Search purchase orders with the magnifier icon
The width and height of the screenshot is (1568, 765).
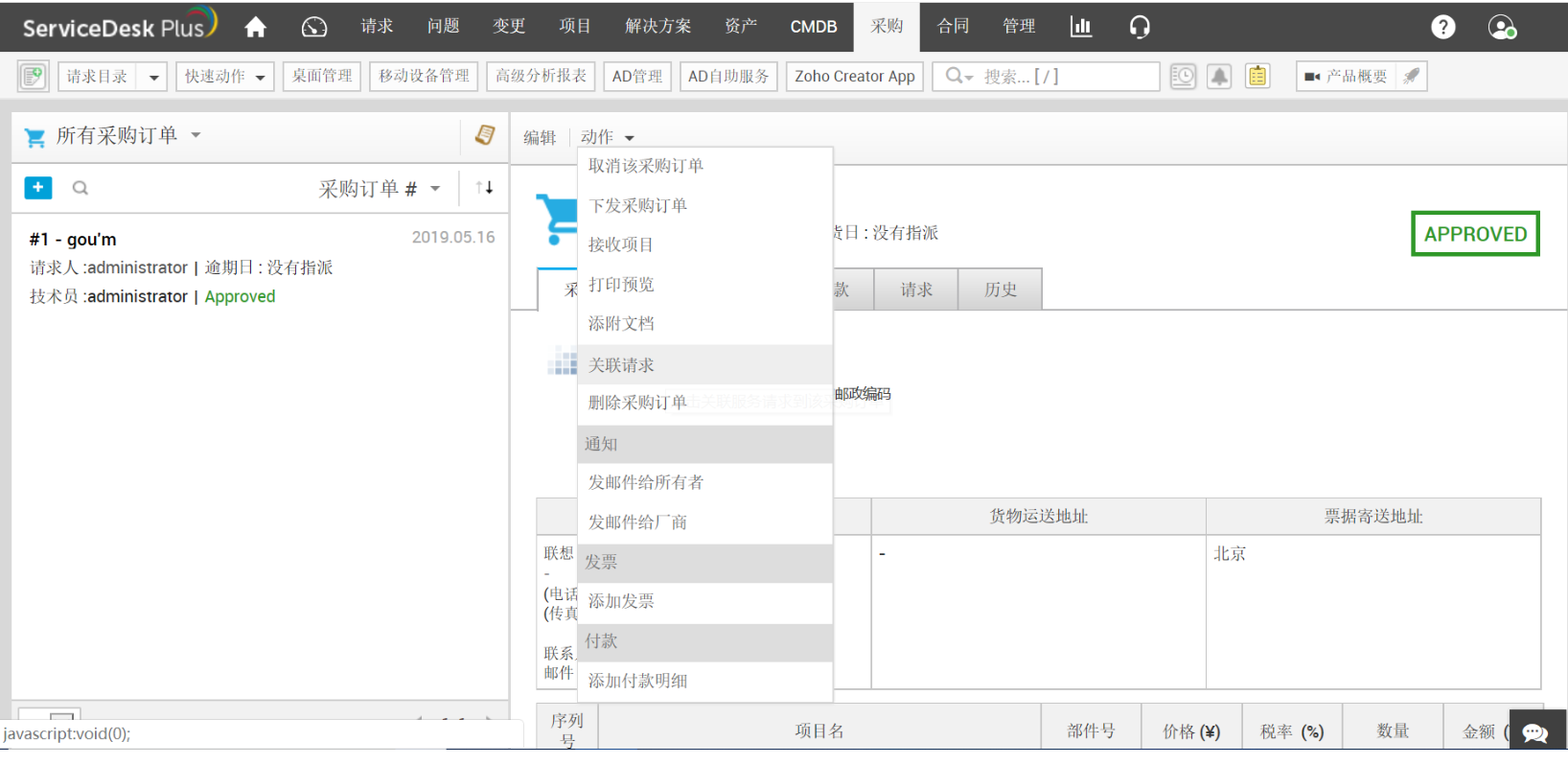81,188
